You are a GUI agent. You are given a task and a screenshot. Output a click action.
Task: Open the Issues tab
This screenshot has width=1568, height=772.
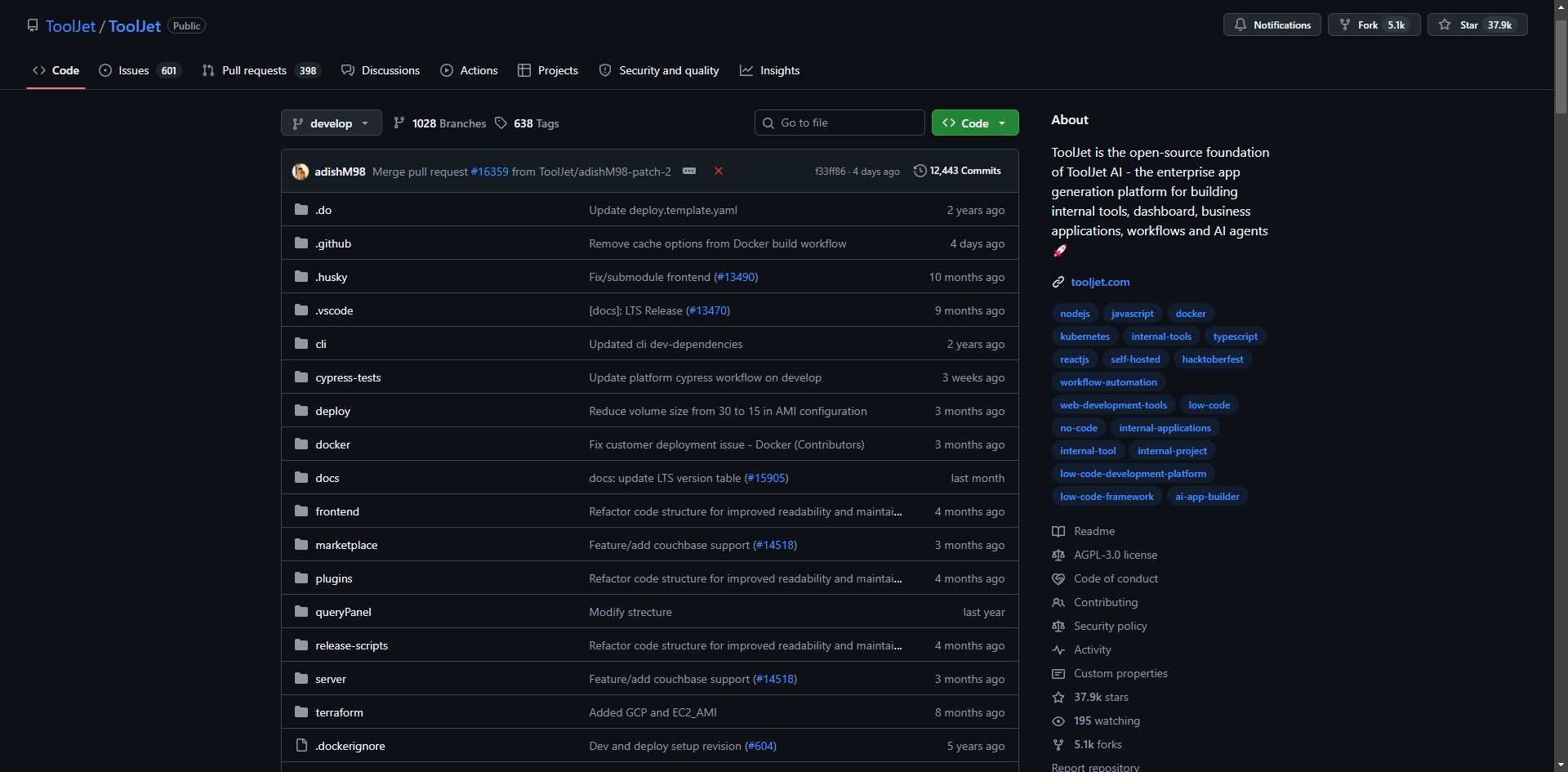pyautogui.click(x=139, y=70)
